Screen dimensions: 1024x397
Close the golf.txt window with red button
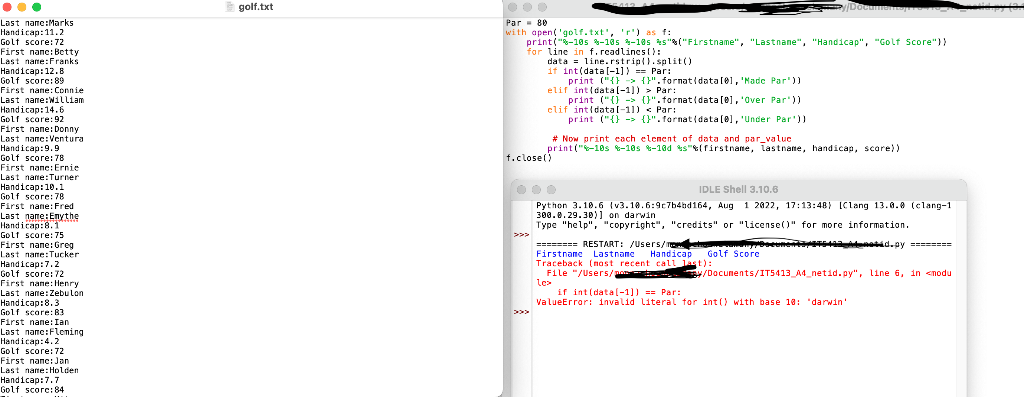coord(7,7)
